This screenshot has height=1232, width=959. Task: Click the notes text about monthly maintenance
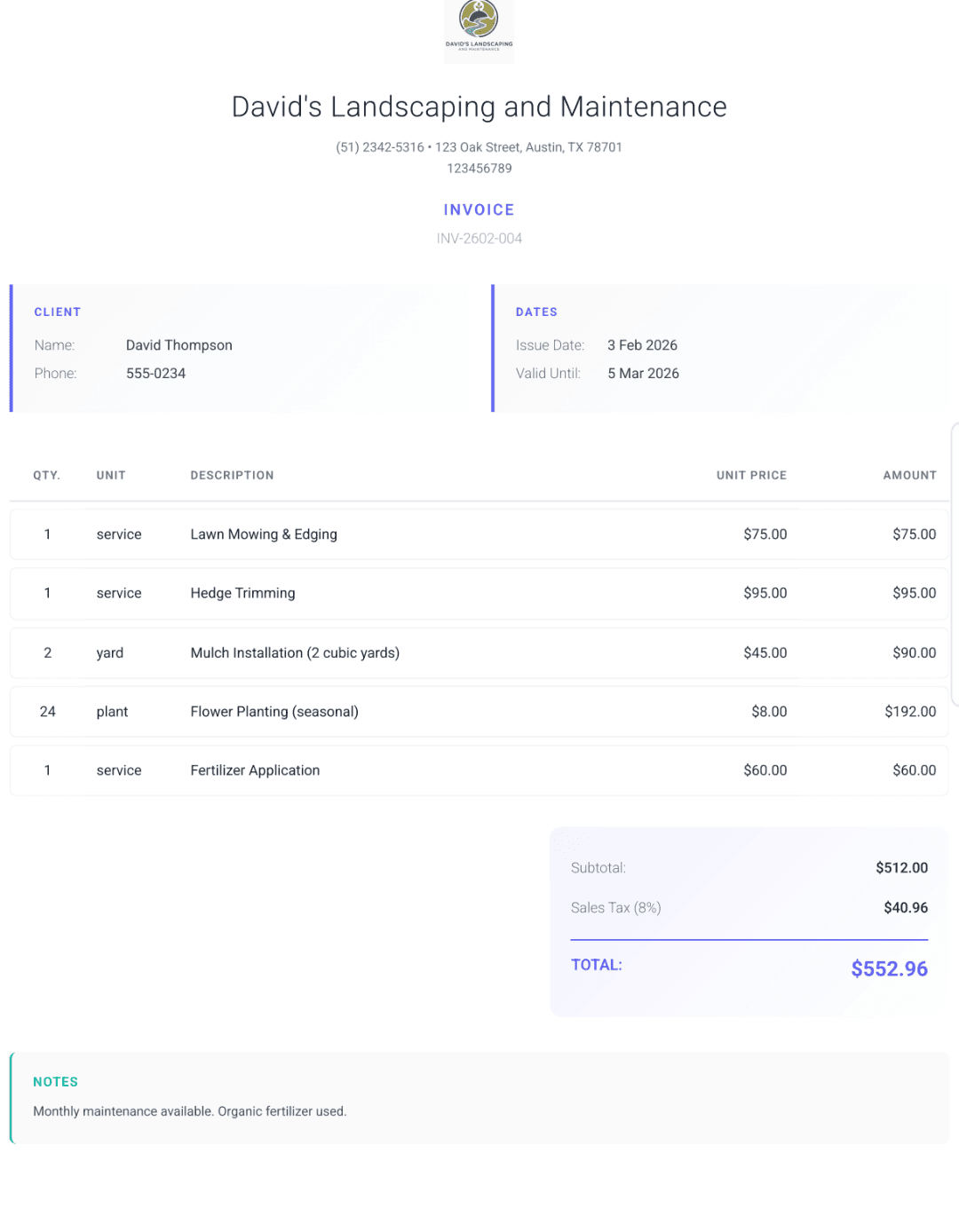(190, 1111)
